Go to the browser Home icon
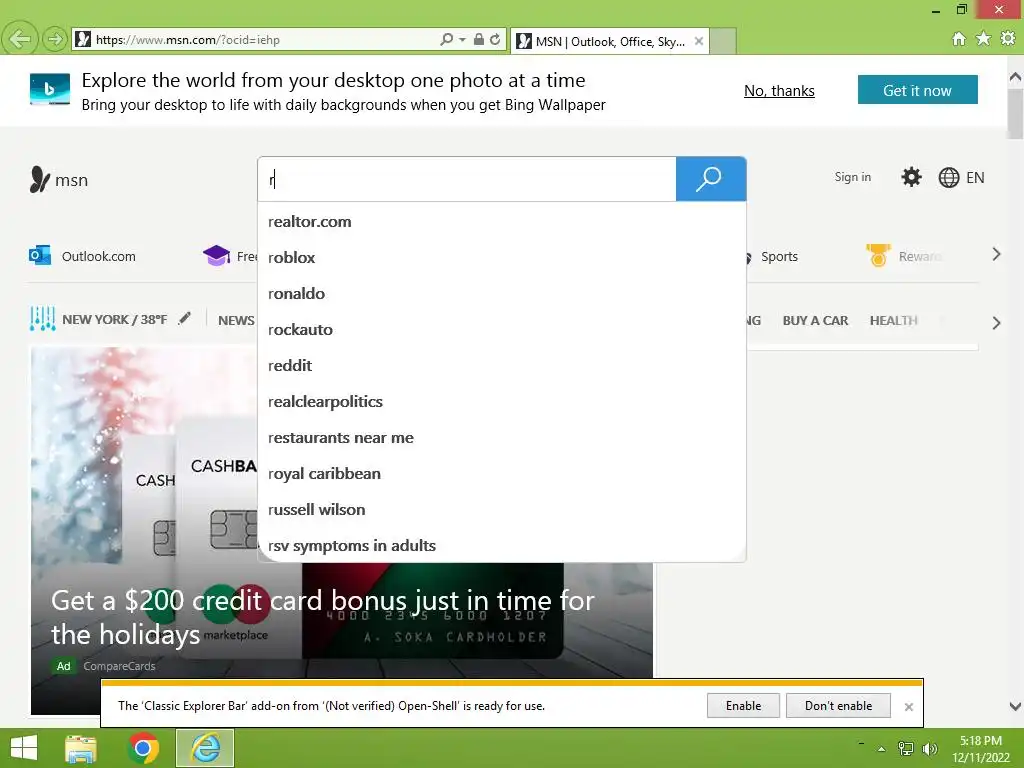The height and width of the screenshot is (768, 1024). click(x=959, y=39)
